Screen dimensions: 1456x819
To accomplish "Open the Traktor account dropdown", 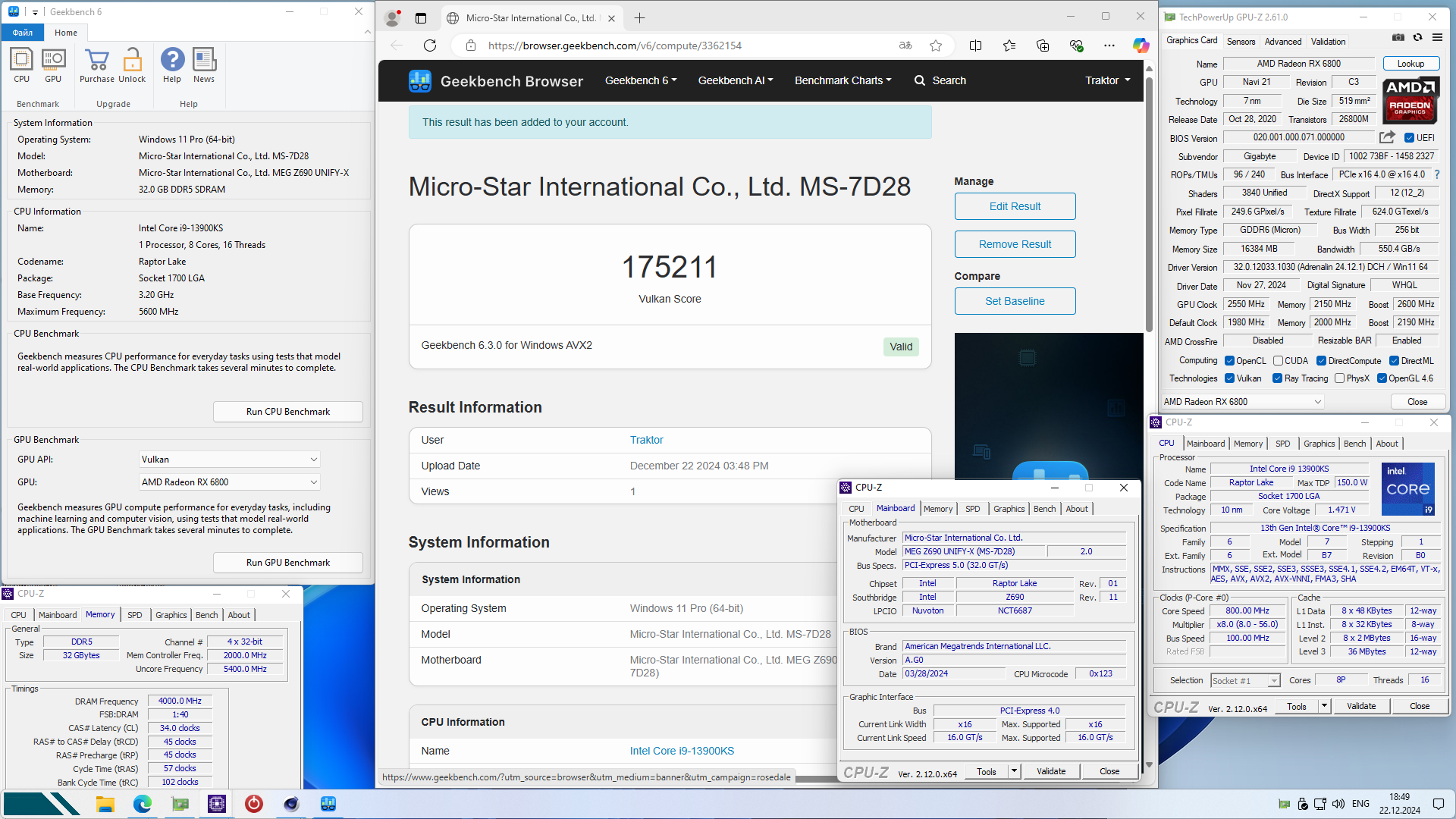I will click(x=1107, y=80).
